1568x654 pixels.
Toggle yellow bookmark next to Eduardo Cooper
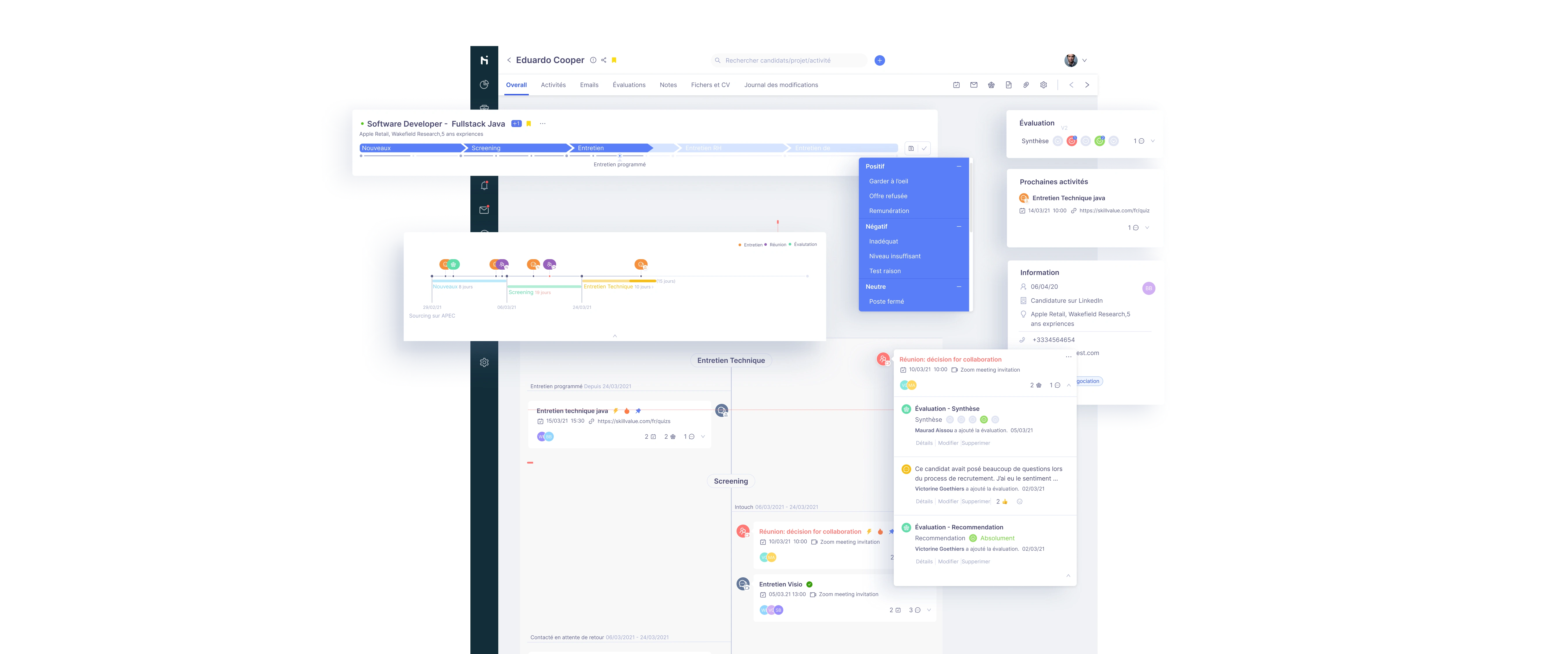tap(614, 60)
